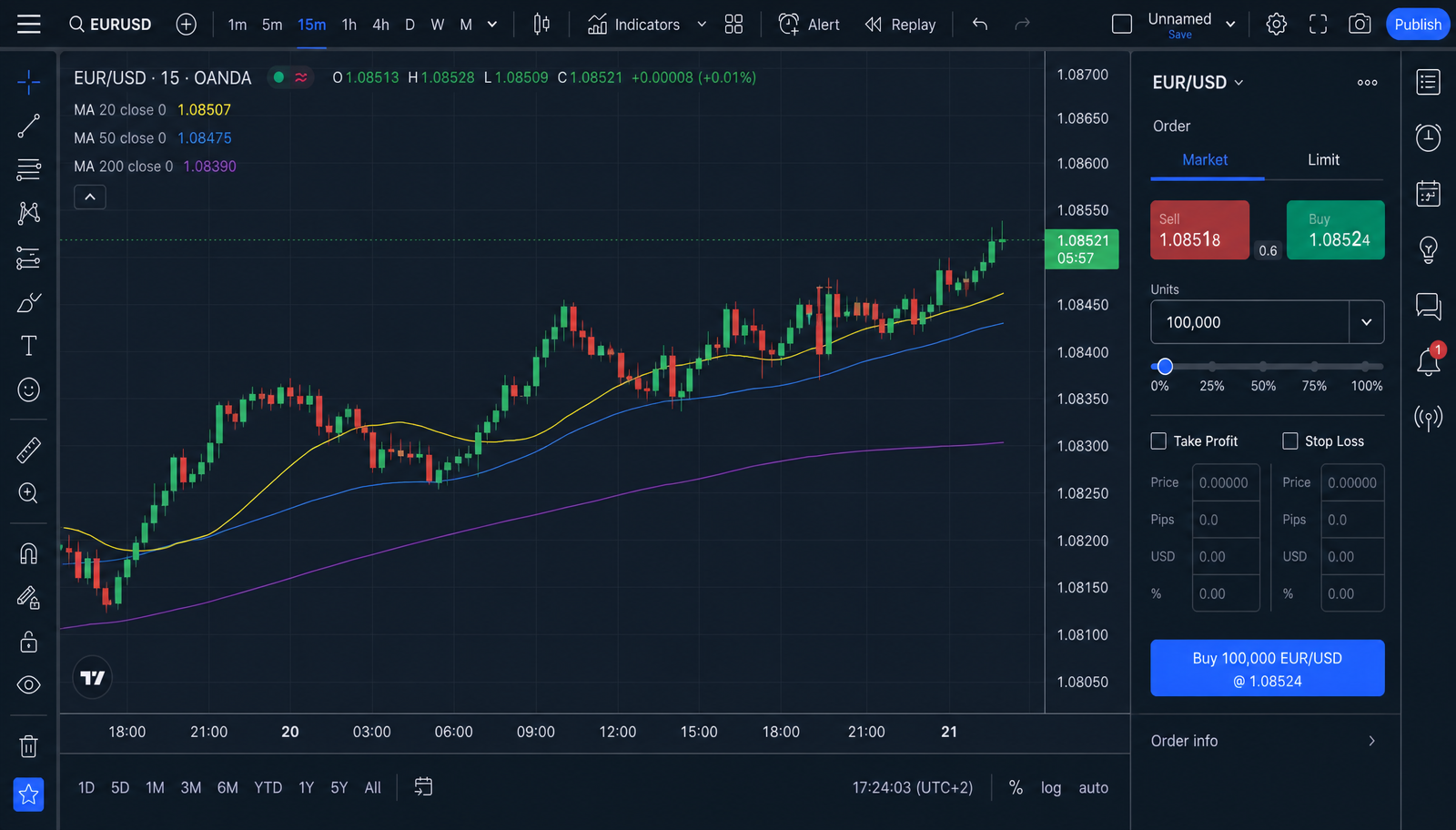1456x830 pixels.
Task: Open the Fibonacci retracement tools
Action: click(x=29, y=169)
